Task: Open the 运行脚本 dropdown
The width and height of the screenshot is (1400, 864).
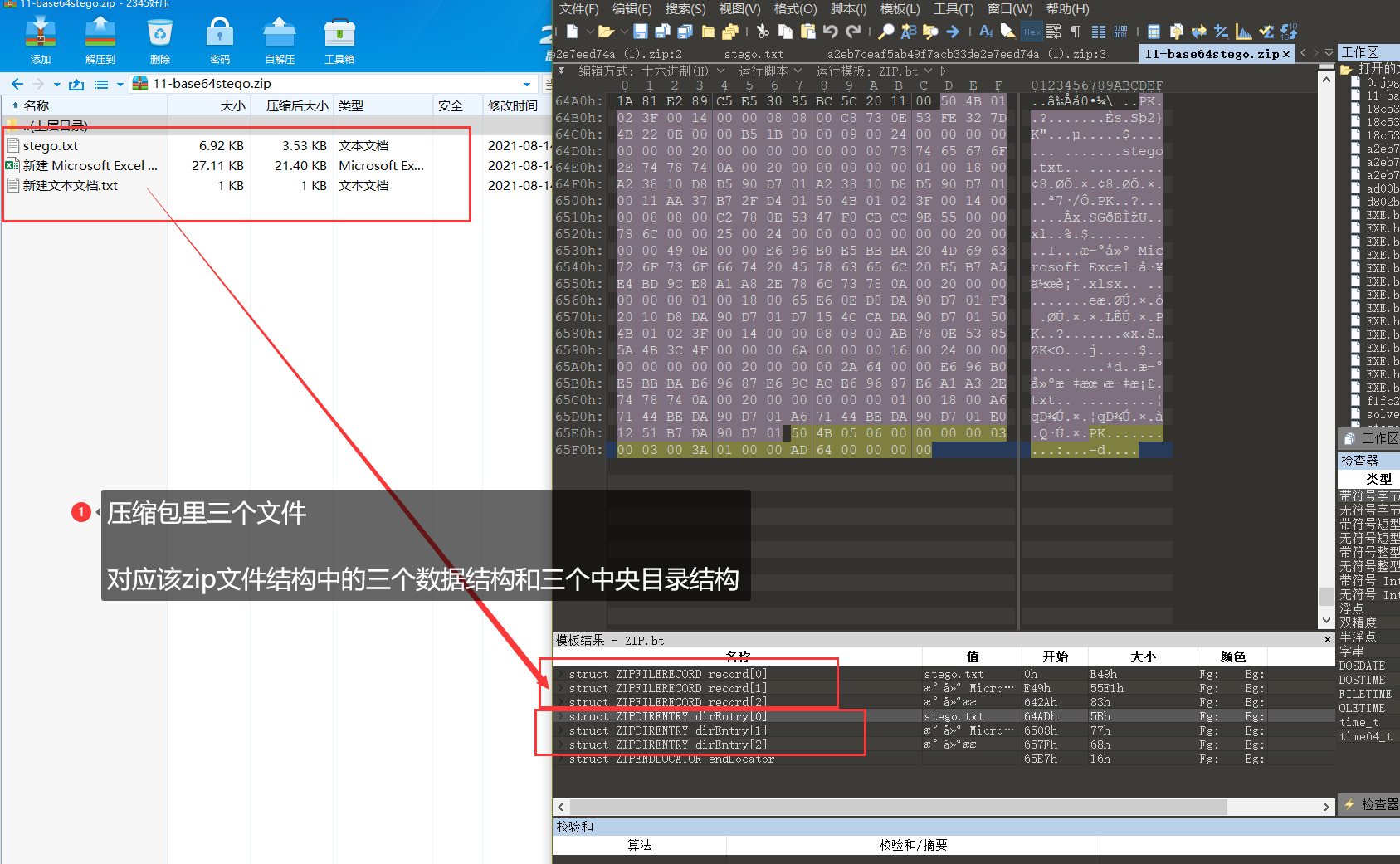Action: pyautogui.click(x=798, y=71)
